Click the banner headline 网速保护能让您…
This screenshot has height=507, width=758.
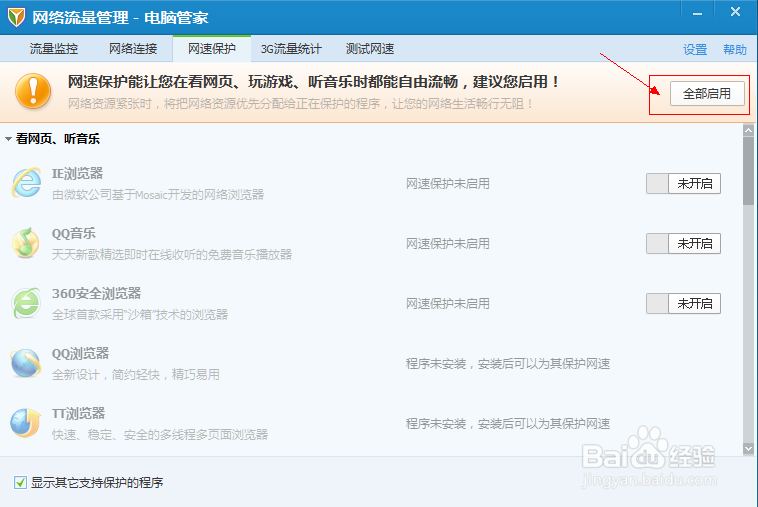point(313,82)
